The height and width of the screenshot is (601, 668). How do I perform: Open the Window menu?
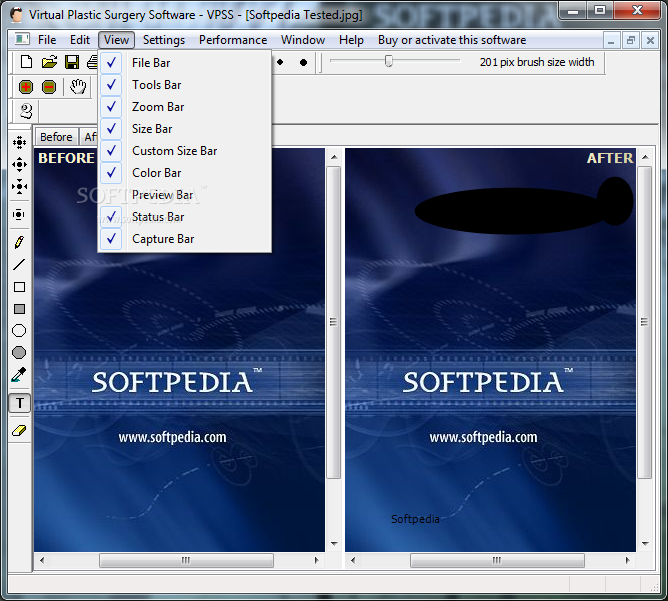pos(303,40)
